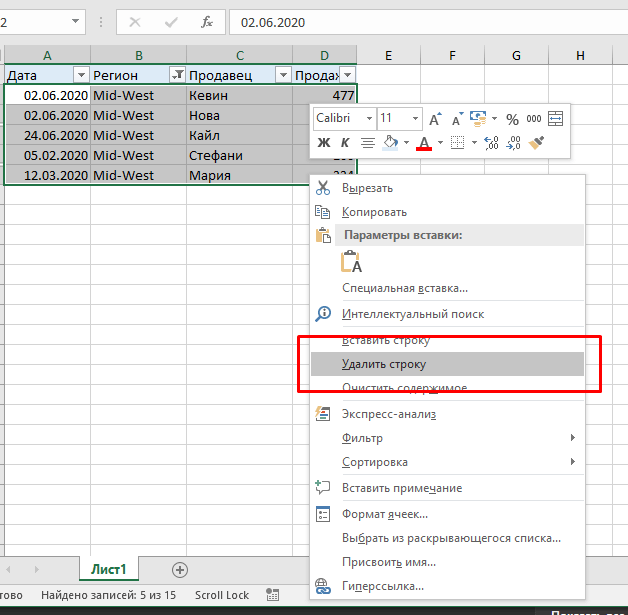Click the center alignment icon

368,143
